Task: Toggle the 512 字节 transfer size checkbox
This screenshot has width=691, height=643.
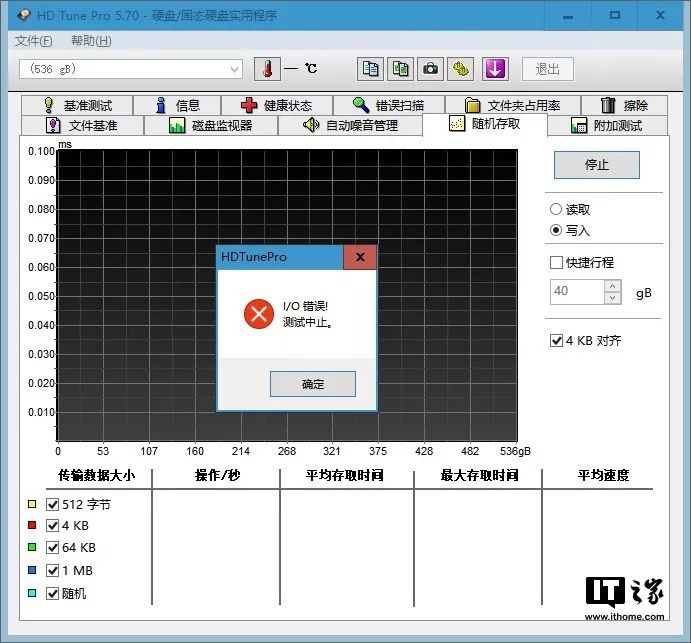Action: [53, 505]
